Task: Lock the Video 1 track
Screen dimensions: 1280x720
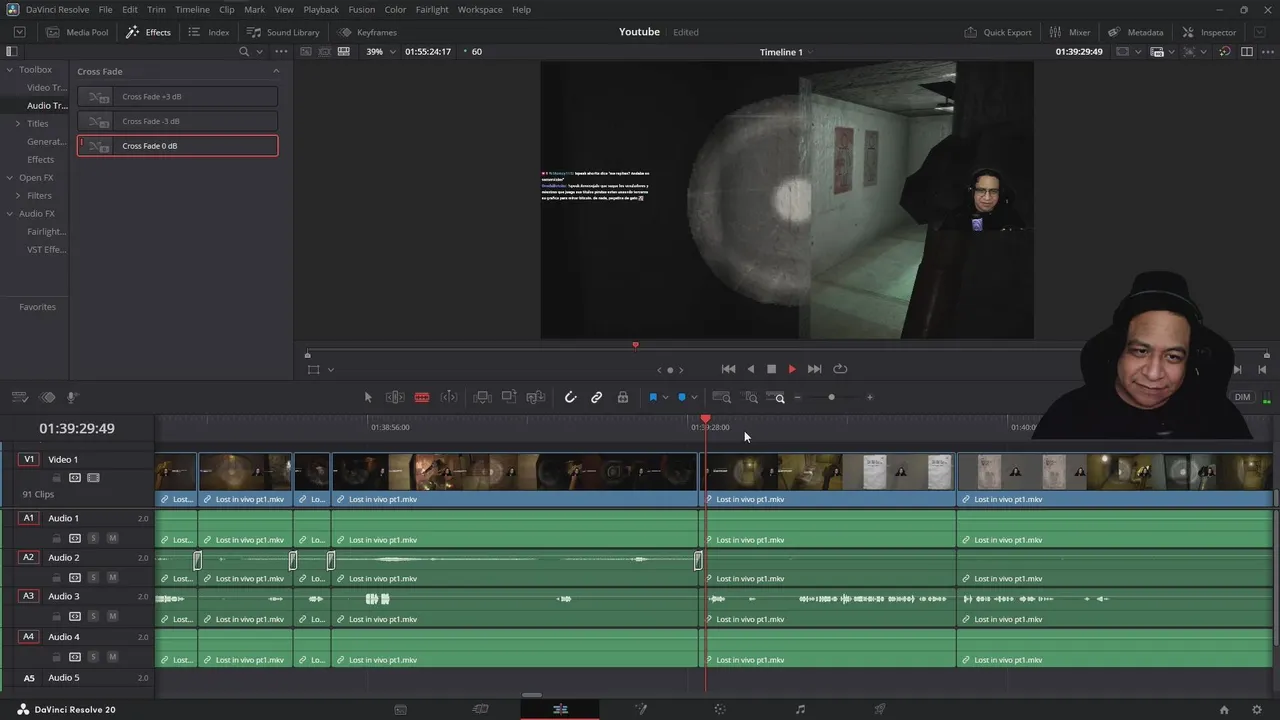Action: (57, 478)
